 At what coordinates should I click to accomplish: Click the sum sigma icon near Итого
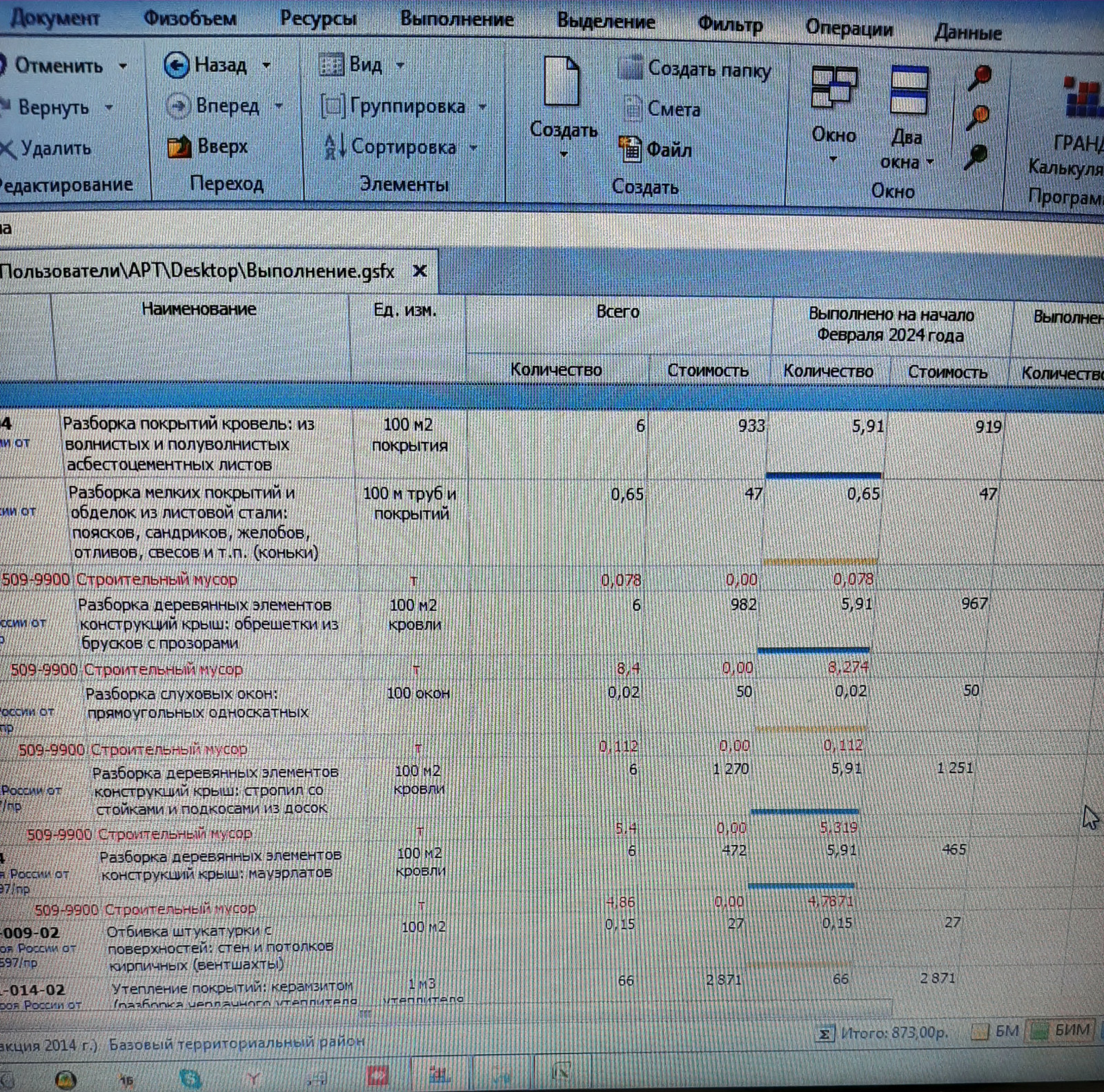pyautogui.click(x=824, y=1034)
